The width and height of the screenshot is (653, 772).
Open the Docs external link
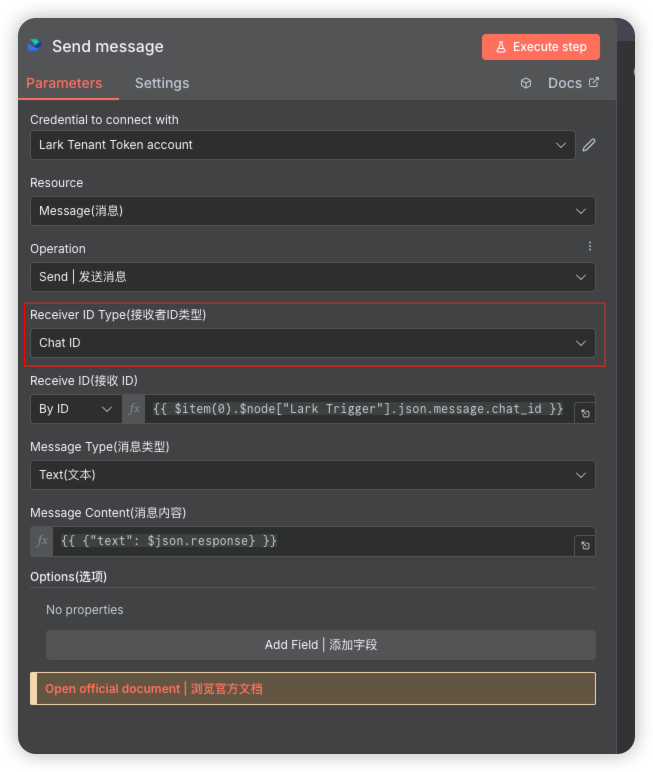[x=573, y=83]
